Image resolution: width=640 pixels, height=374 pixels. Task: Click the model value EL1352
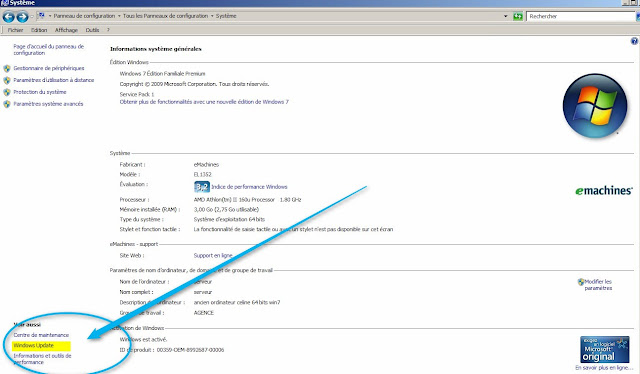202,174
